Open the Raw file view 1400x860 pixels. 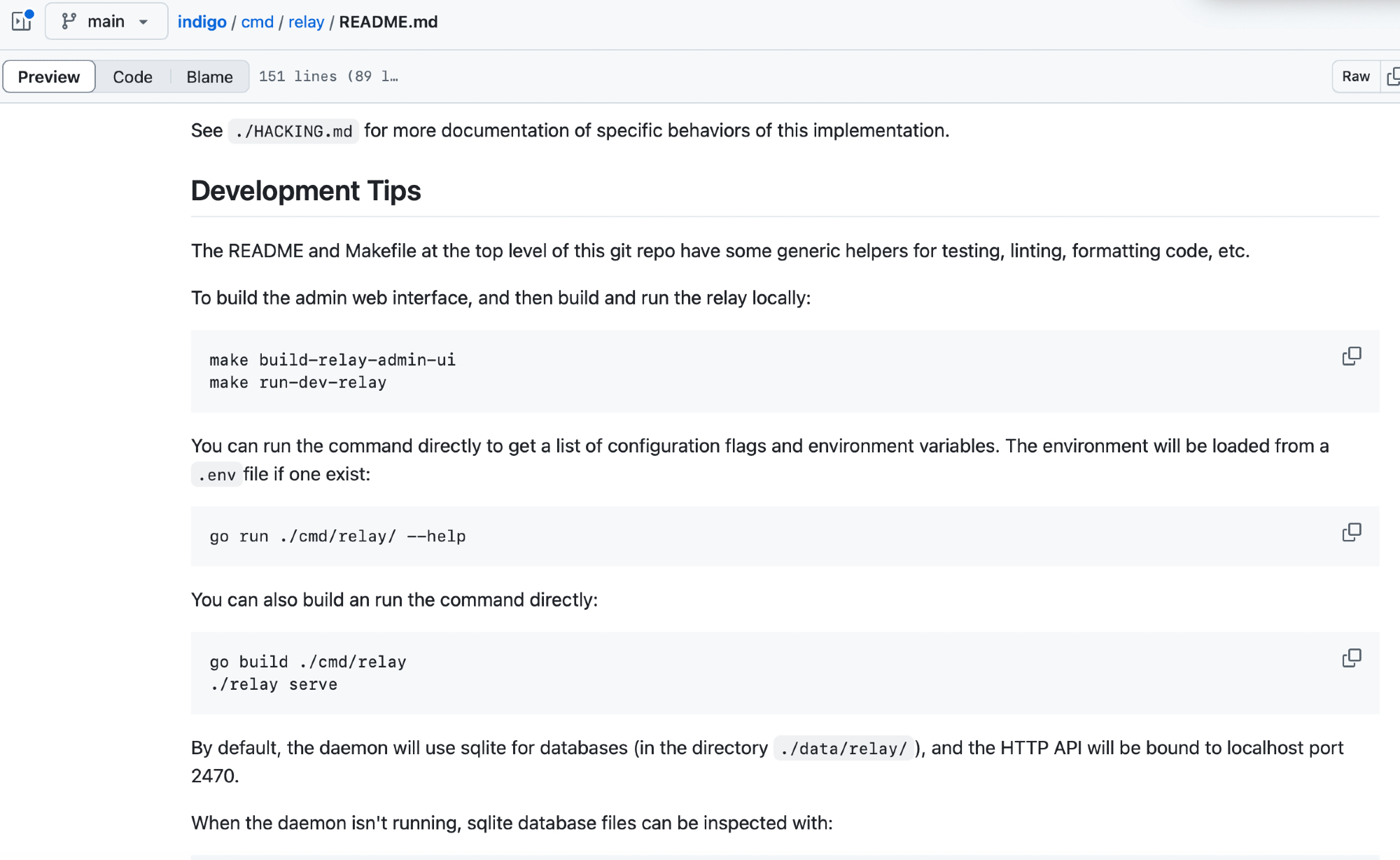pyautogui.click(x=1355, y=76)
